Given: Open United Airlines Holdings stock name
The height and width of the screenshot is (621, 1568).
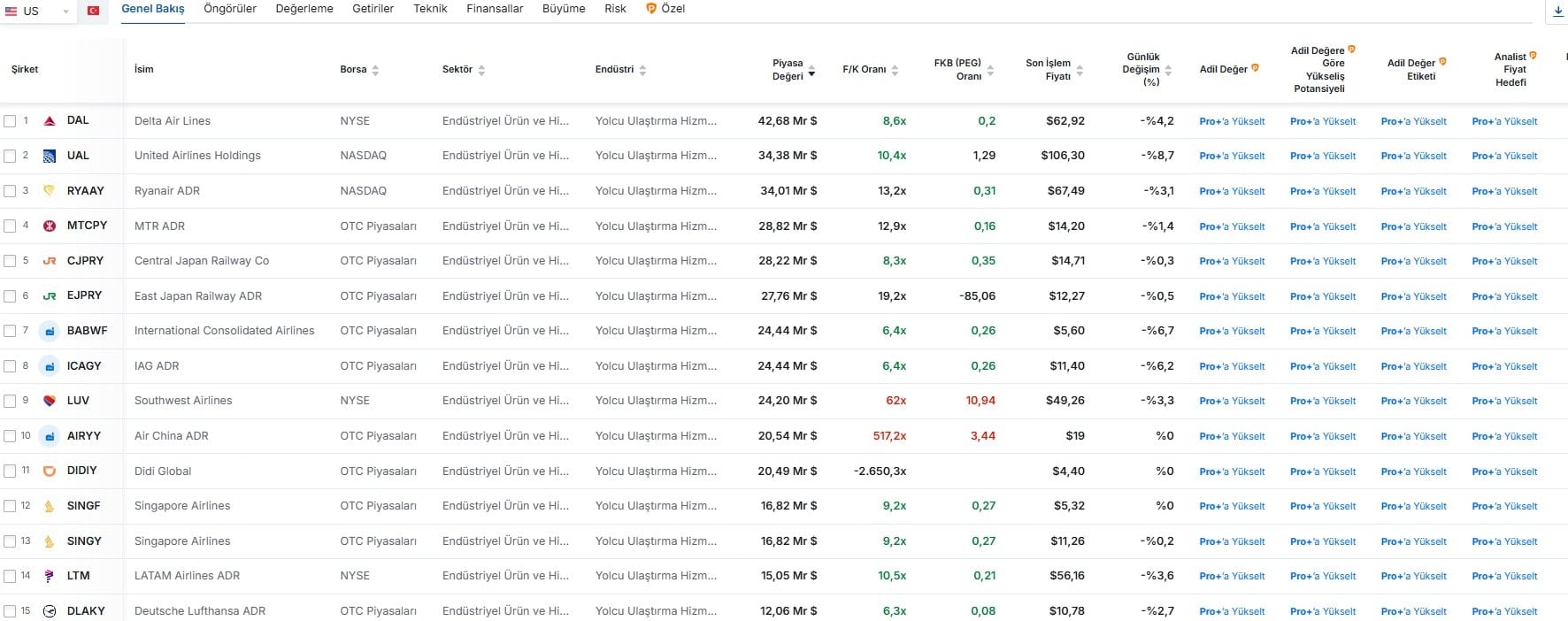Looking at the screenshot, I should pos(197,156).
